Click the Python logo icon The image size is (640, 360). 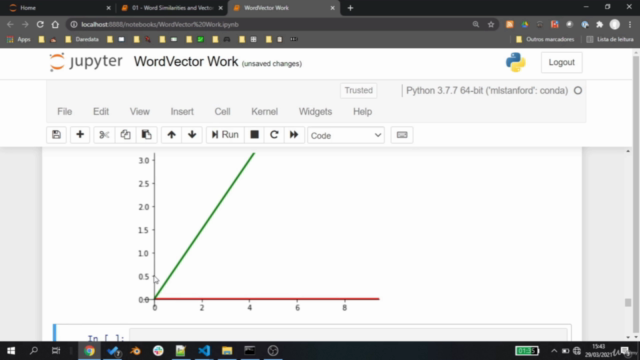click(516, 62)
